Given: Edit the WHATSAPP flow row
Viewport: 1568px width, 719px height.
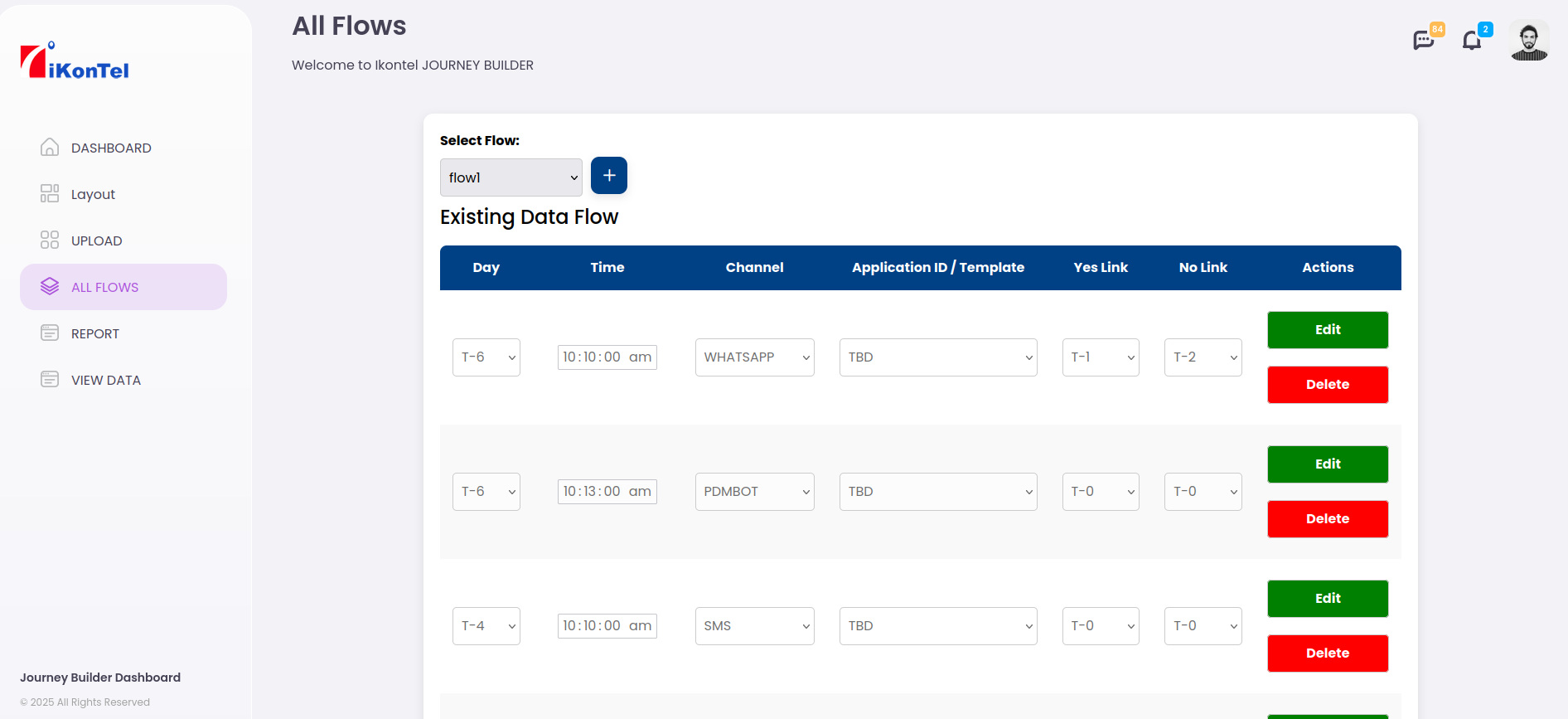Looking at the screenshot, I should [x=1328, y=330].
